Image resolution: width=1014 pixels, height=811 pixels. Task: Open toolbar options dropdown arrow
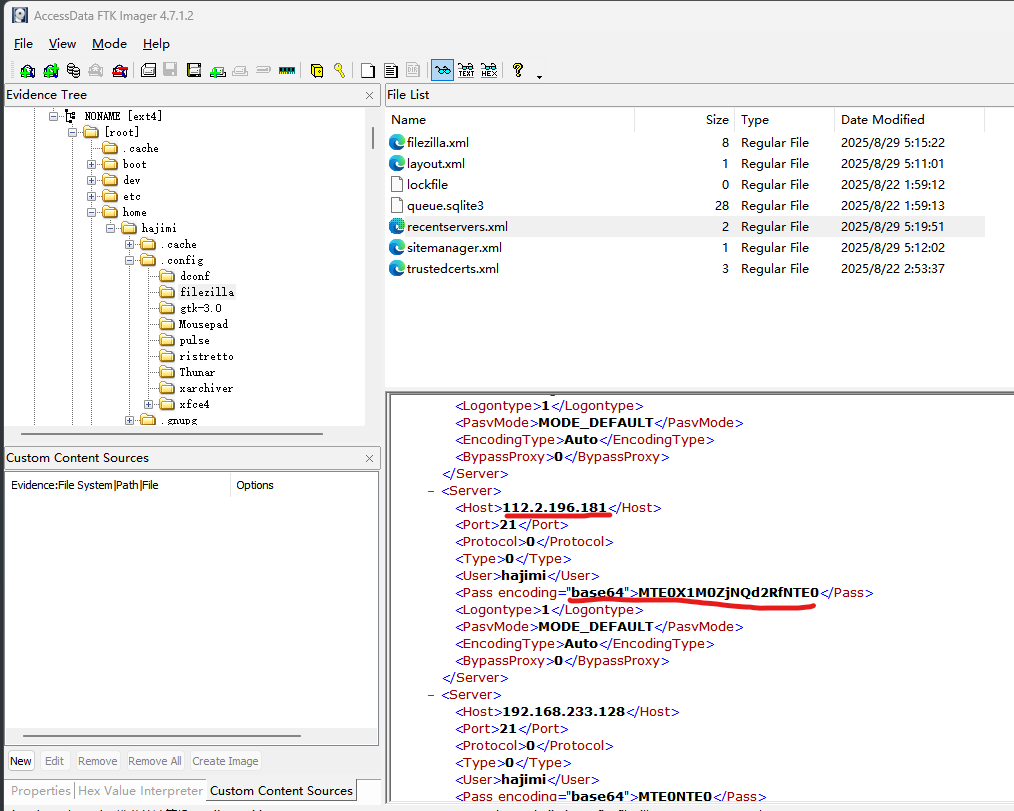click(539, 77)
